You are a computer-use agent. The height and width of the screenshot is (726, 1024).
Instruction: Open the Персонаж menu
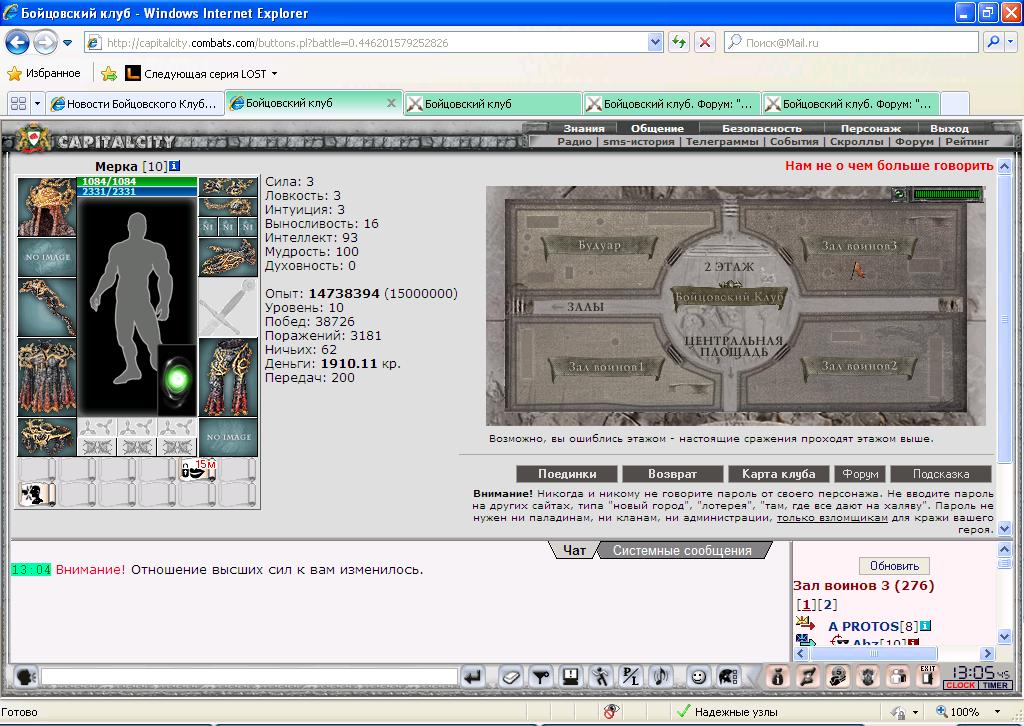[x=871, y=129]
